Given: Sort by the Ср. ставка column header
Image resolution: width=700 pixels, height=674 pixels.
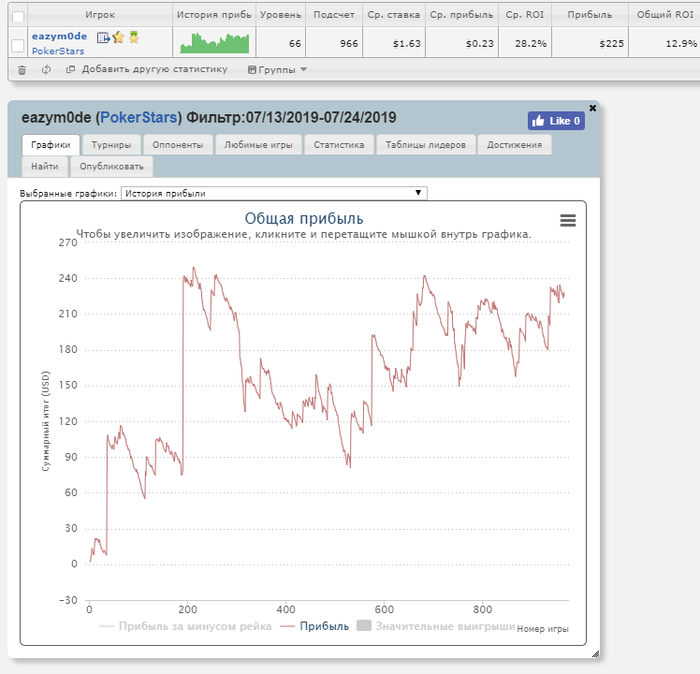Looking at the screenshot, I should coord(394,15).
